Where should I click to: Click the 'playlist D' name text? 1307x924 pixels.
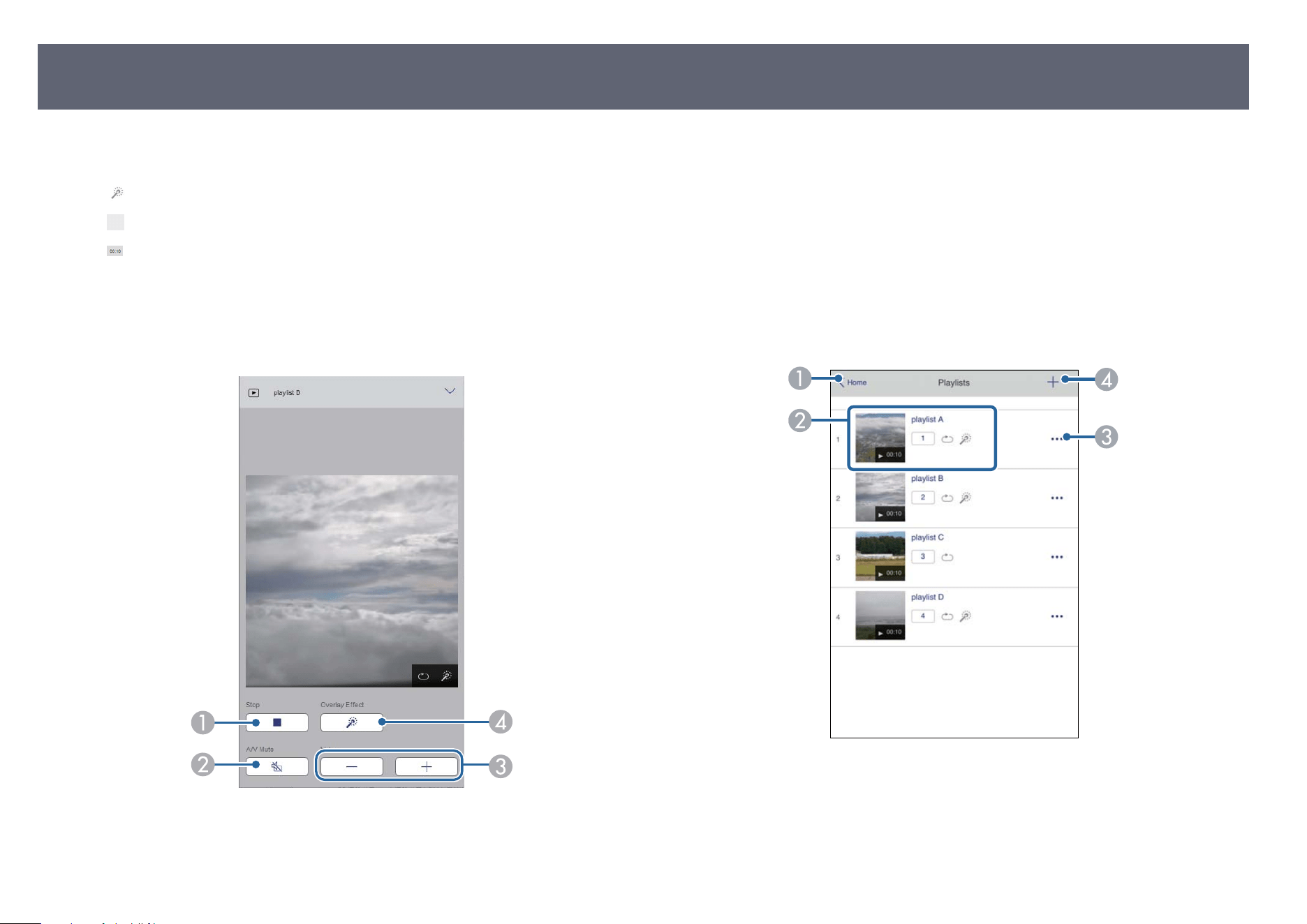pos(927,597)
